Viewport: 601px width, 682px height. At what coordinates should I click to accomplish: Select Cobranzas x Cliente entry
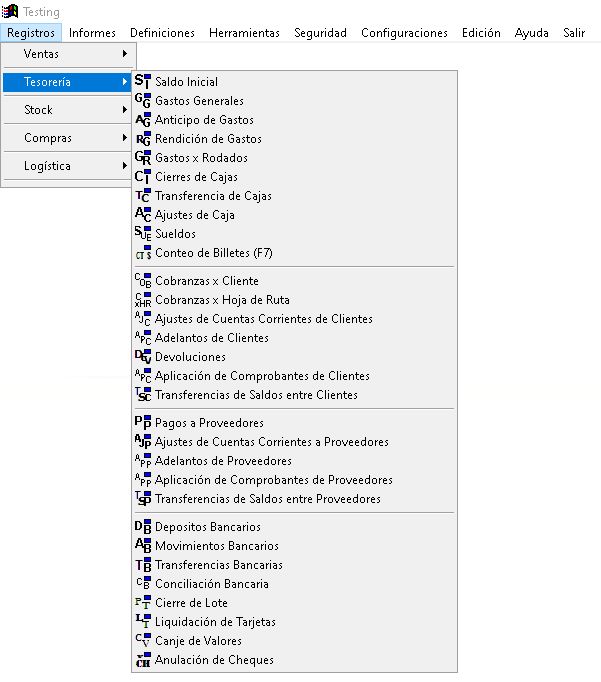206,281
